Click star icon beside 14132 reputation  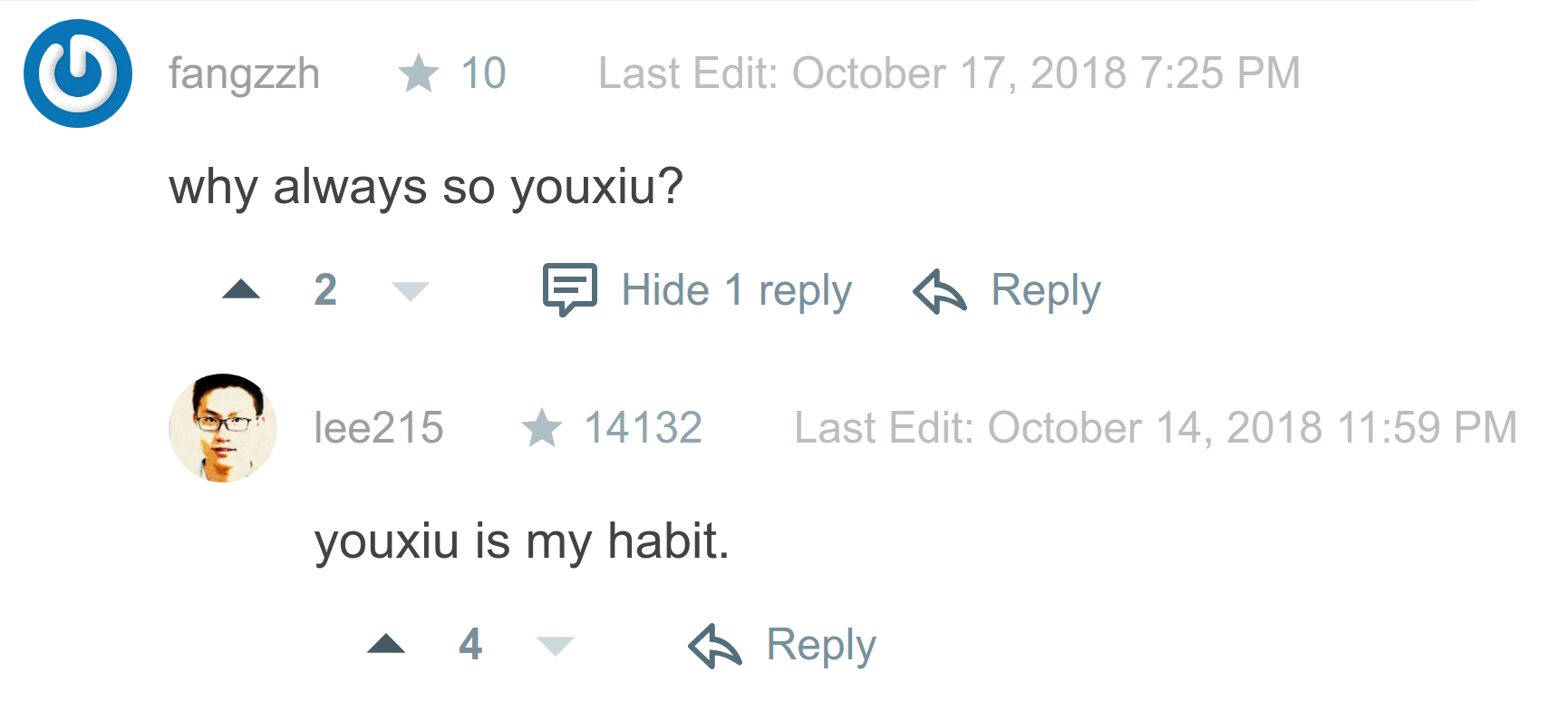click(542, 427)
